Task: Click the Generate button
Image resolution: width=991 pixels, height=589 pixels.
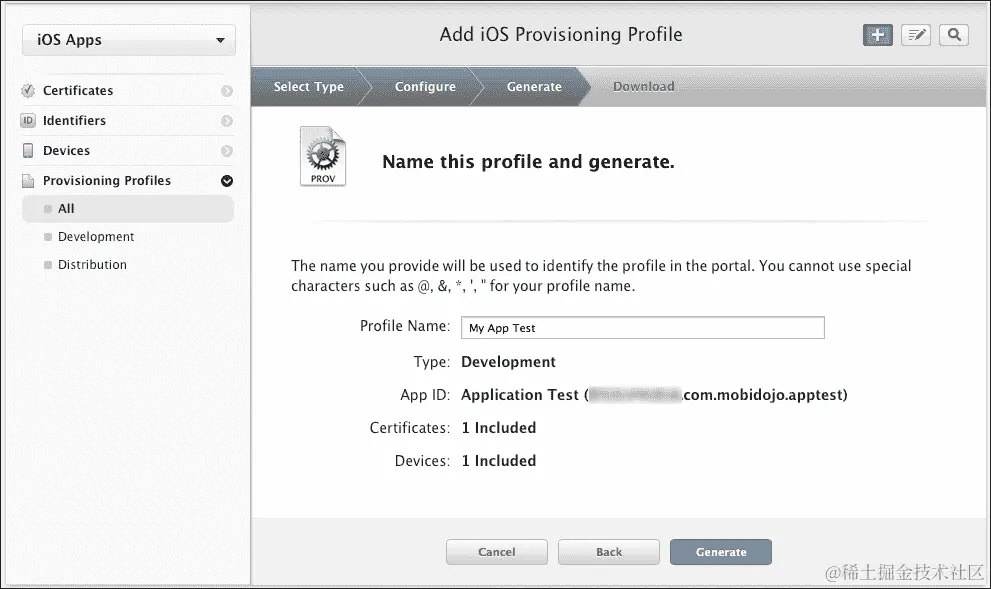Action: (x=721, y=552)
